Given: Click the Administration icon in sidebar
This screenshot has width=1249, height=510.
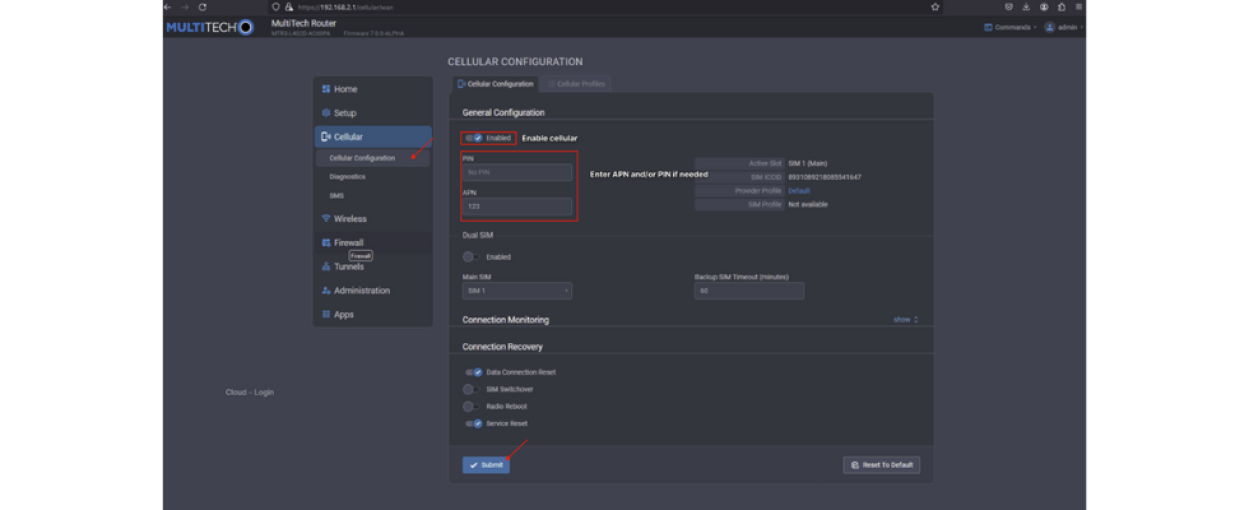Looking at the screenshot, I should click(x=326, y=290).
